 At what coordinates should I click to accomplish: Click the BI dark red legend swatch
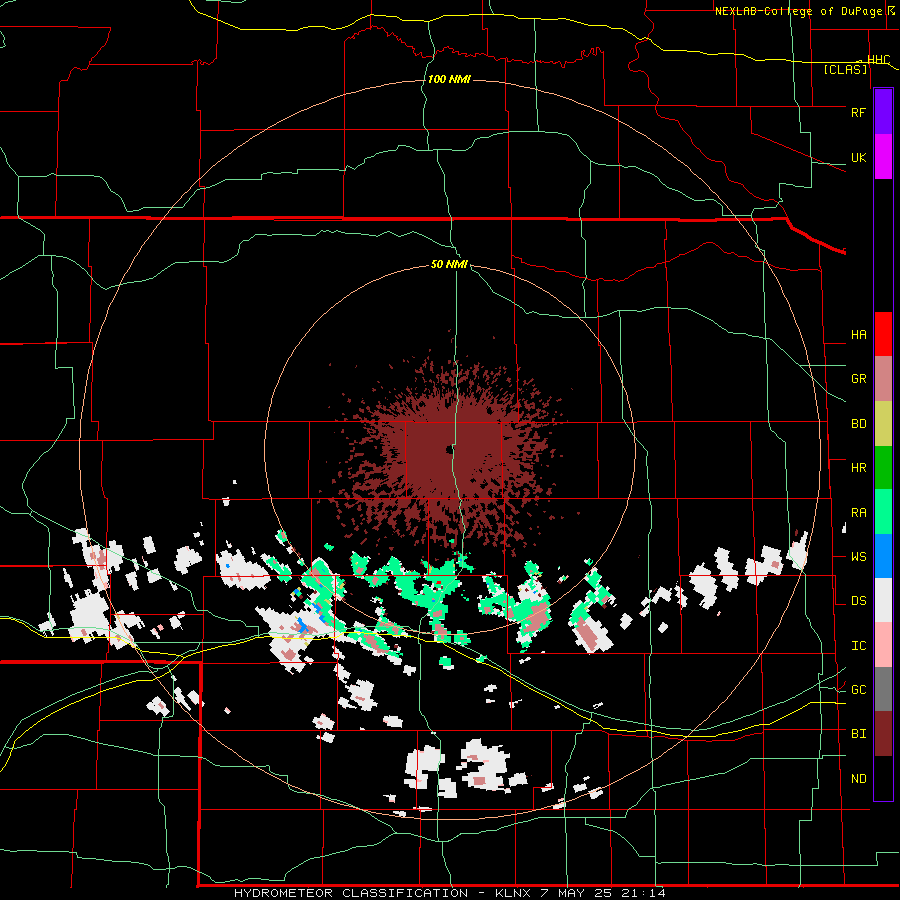tap(883, 734)
